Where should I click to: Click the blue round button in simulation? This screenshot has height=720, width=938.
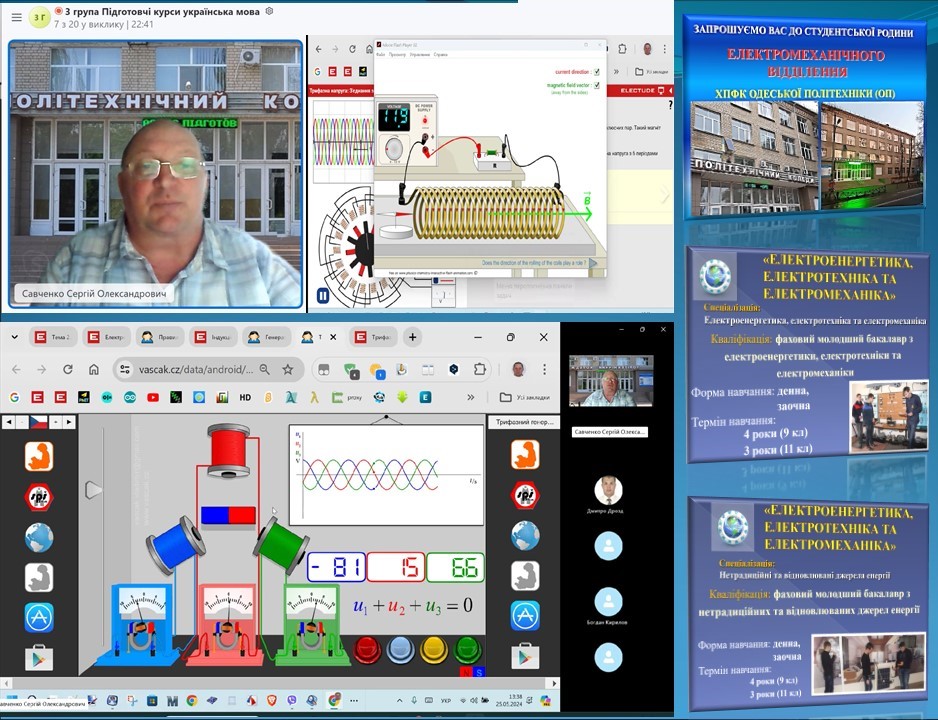coord(400,651)
